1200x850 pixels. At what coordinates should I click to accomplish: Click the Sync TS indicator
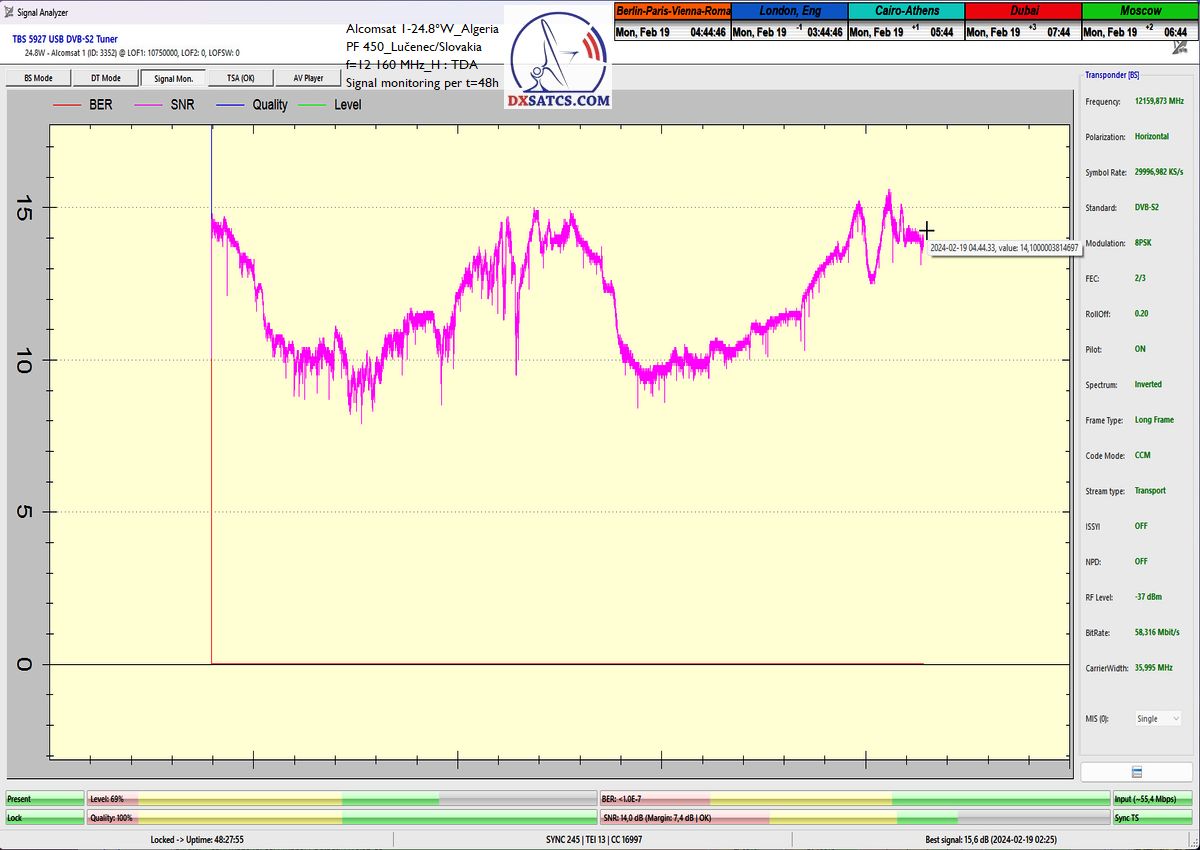pos(1151,818)
